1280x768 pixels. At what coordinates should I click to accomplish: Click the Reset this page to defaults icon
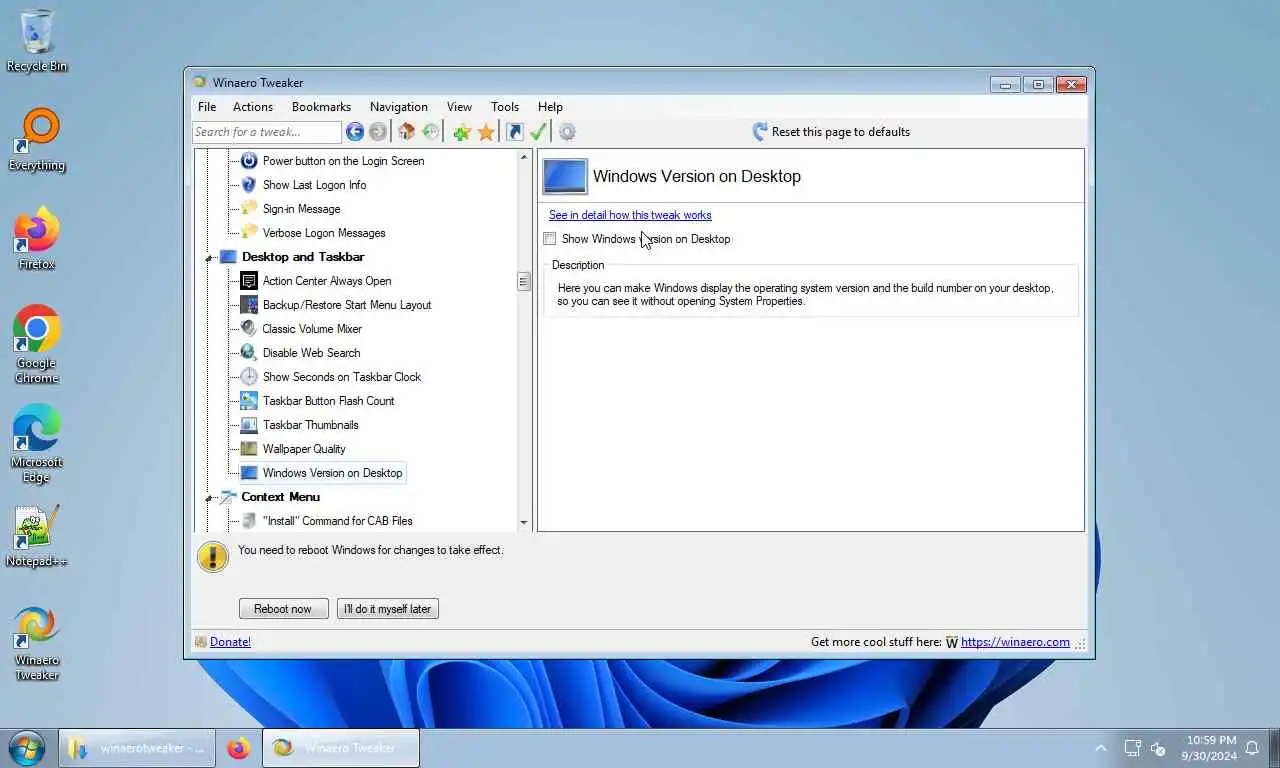coord(760,132)
